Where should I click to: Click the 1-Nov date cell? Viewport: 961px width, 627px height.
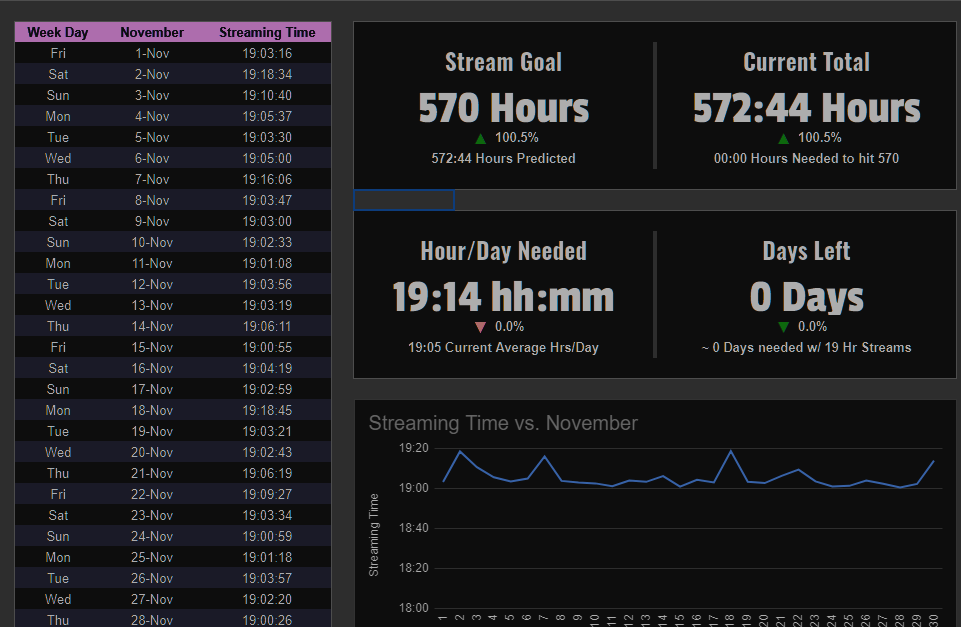(x=152, y=53)
